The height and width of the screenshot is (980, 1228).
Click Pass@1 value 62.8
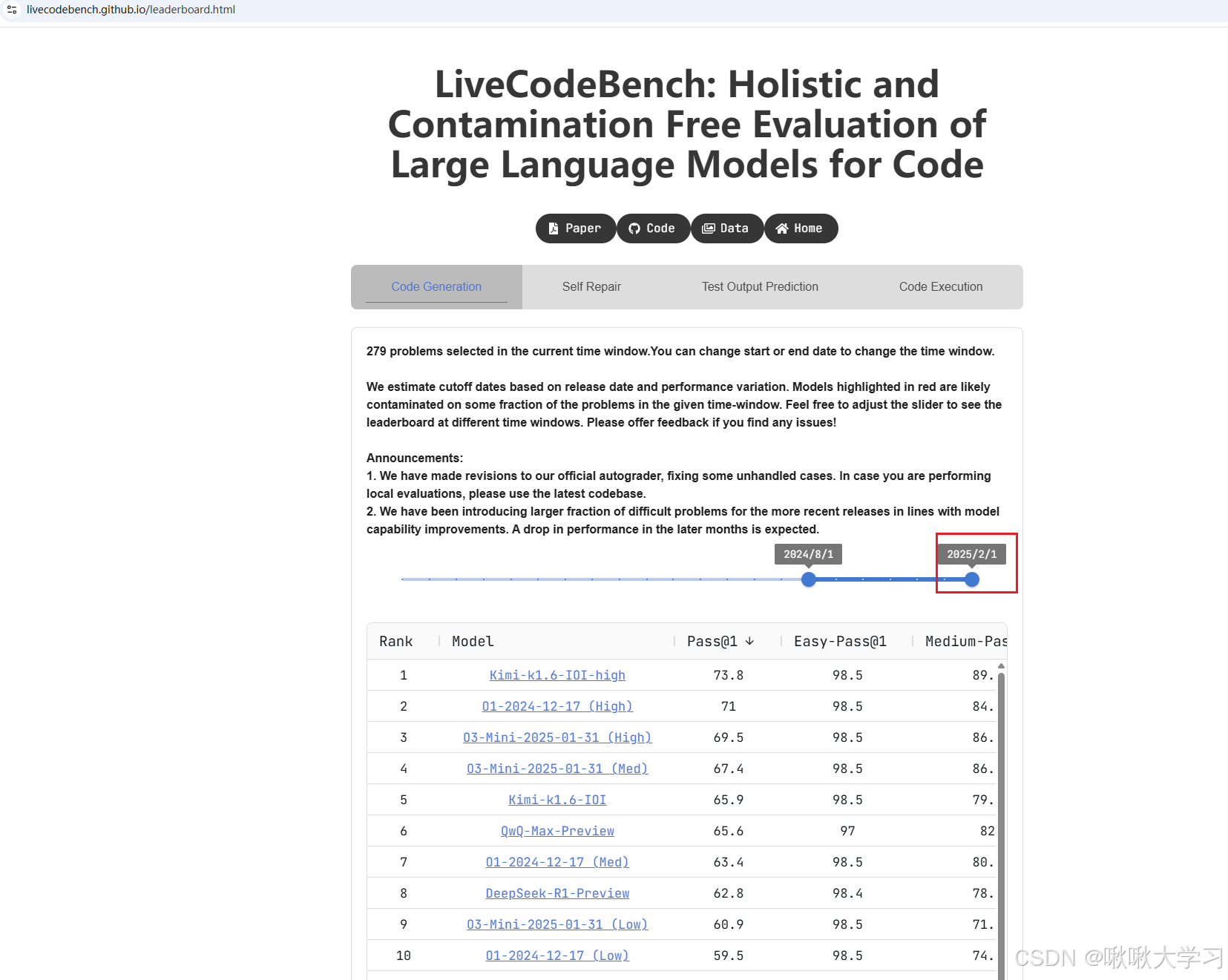(x=729, y=893)
